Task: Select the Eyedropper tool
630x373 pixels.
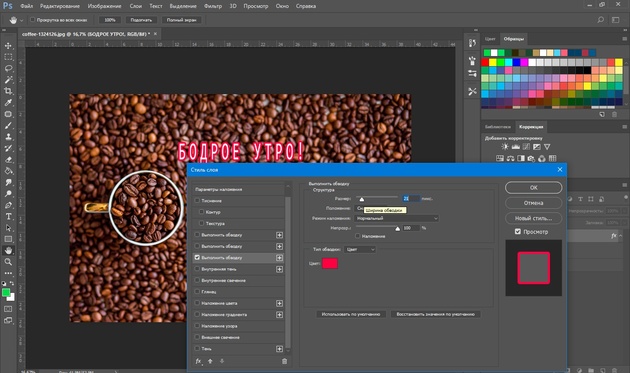Action: point(8,102)
